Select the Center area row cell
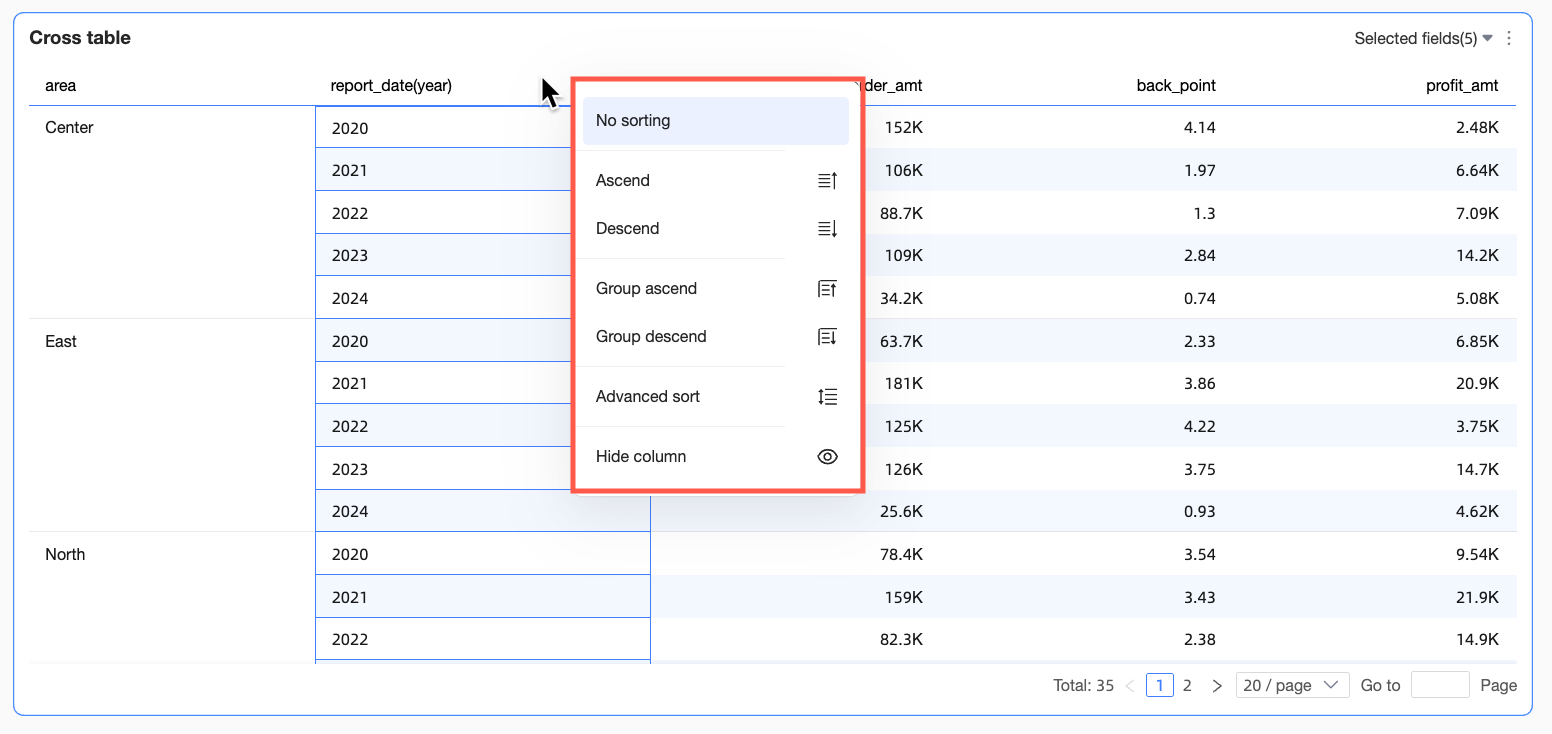This screenshot has height=734, width=1552. click(x=70, y=128)
